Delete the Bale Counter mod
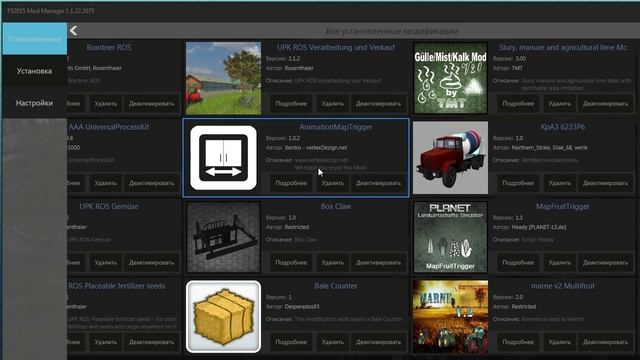This screenshot has width=640, height=360. (332, 342)
